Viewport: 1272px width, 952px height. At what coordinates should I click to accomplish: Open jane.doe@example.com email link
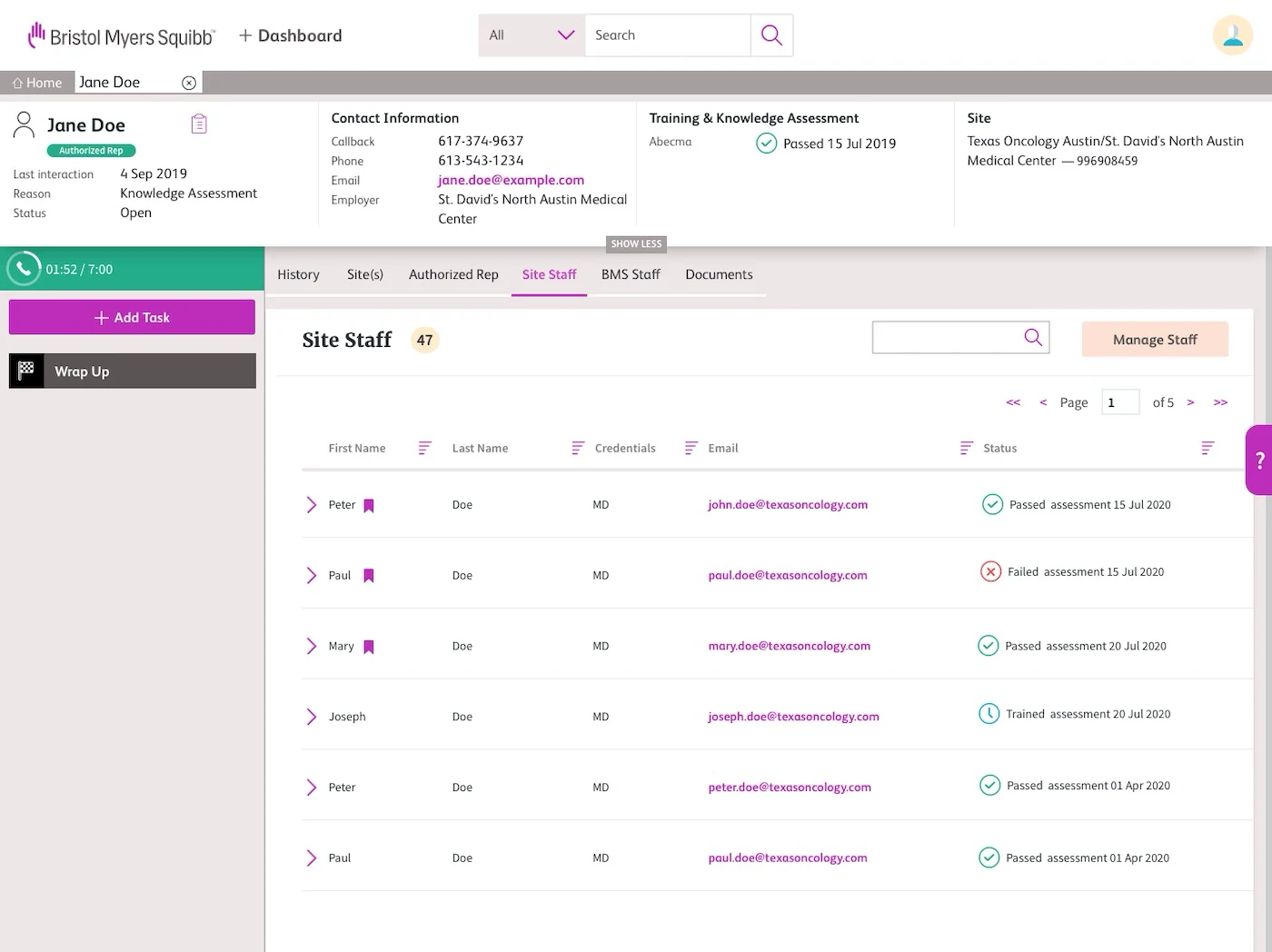[x=511, y=180]
